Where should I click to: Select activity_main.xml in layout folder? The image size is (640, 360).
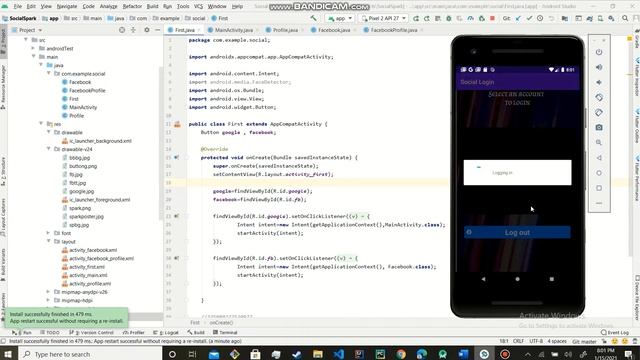coord(88,275)
